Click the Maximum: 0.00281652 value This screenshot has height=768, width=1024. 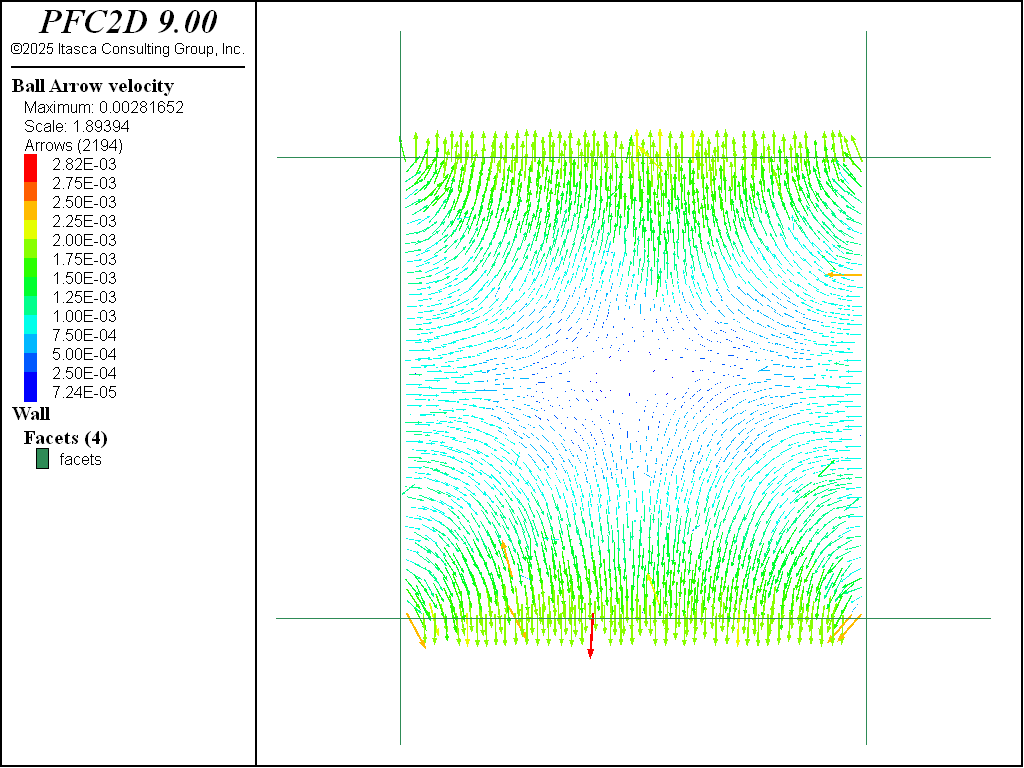(x=104, y=107)
